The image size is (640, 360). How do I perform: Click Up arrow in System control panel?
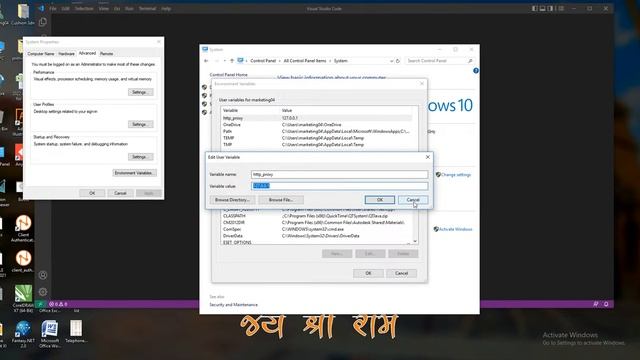232,61
